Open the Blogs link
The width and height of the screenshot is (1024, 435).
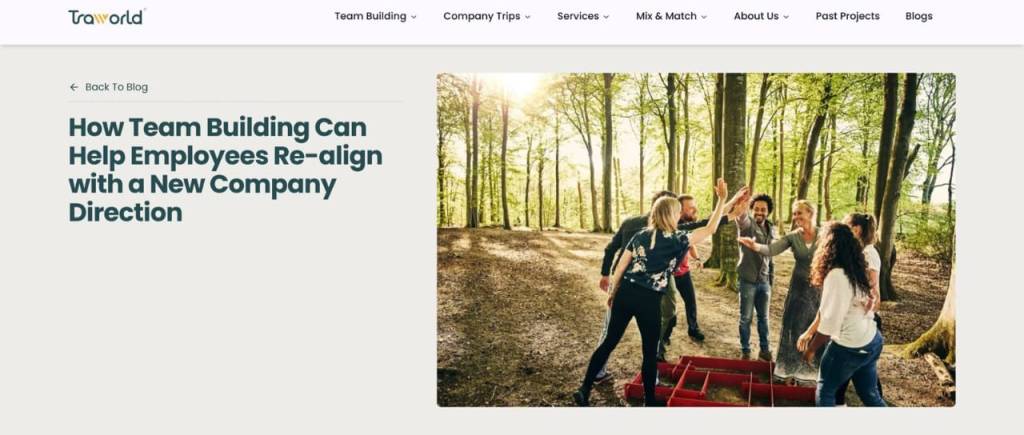click(x=919, y=16)
